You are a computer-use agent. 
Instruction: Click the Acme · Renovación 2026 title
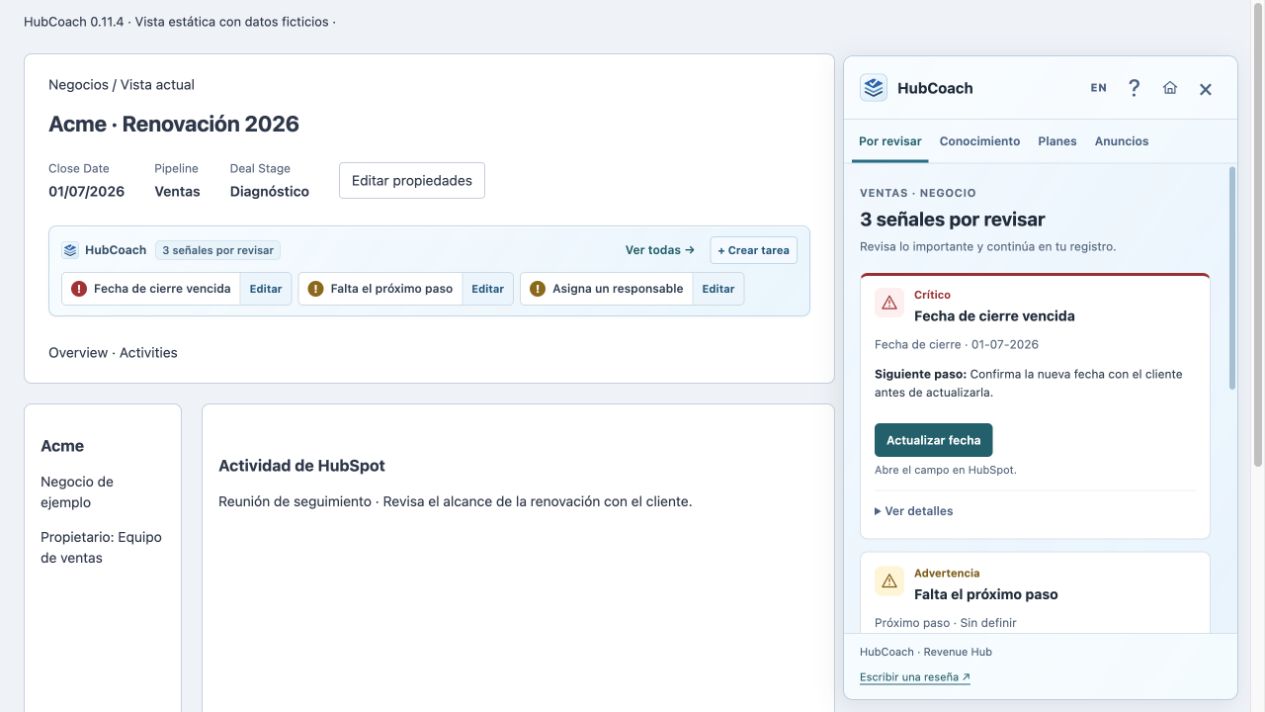[x=174, y=124]
